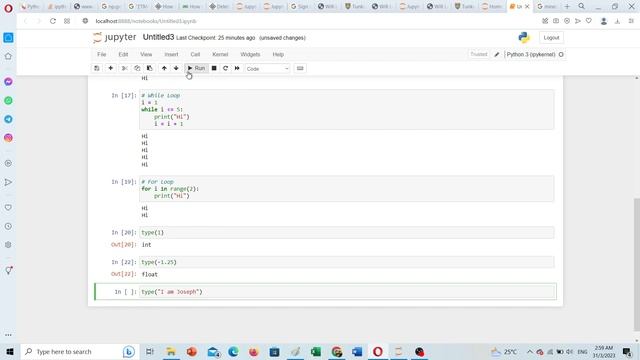The width and height of the screenshot is (640, 360).
Task: Open Telegram sidebar icon
Action: pos(8,119)
